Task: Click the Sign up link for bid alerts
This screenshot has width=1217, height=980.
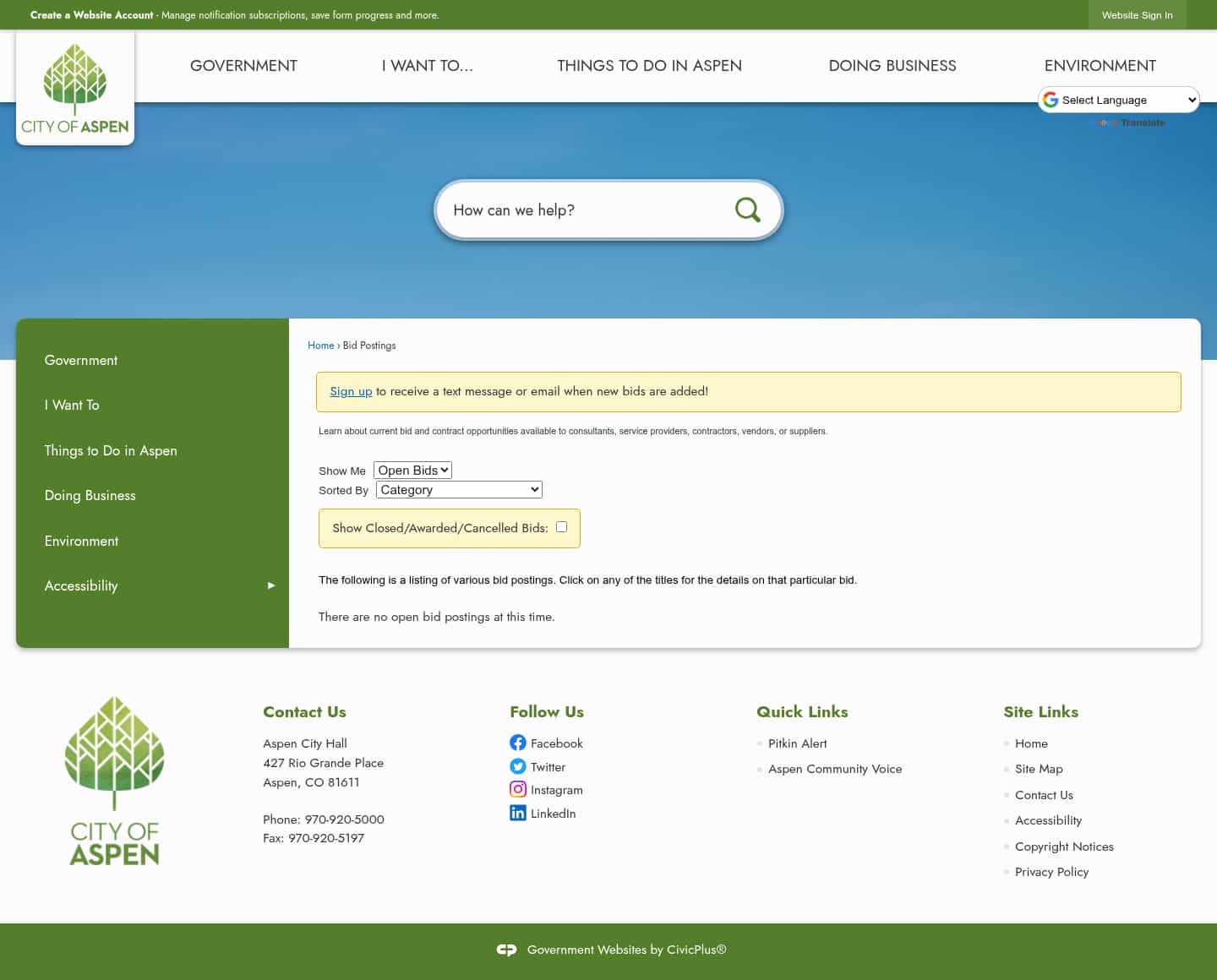Action: [351, 391]
